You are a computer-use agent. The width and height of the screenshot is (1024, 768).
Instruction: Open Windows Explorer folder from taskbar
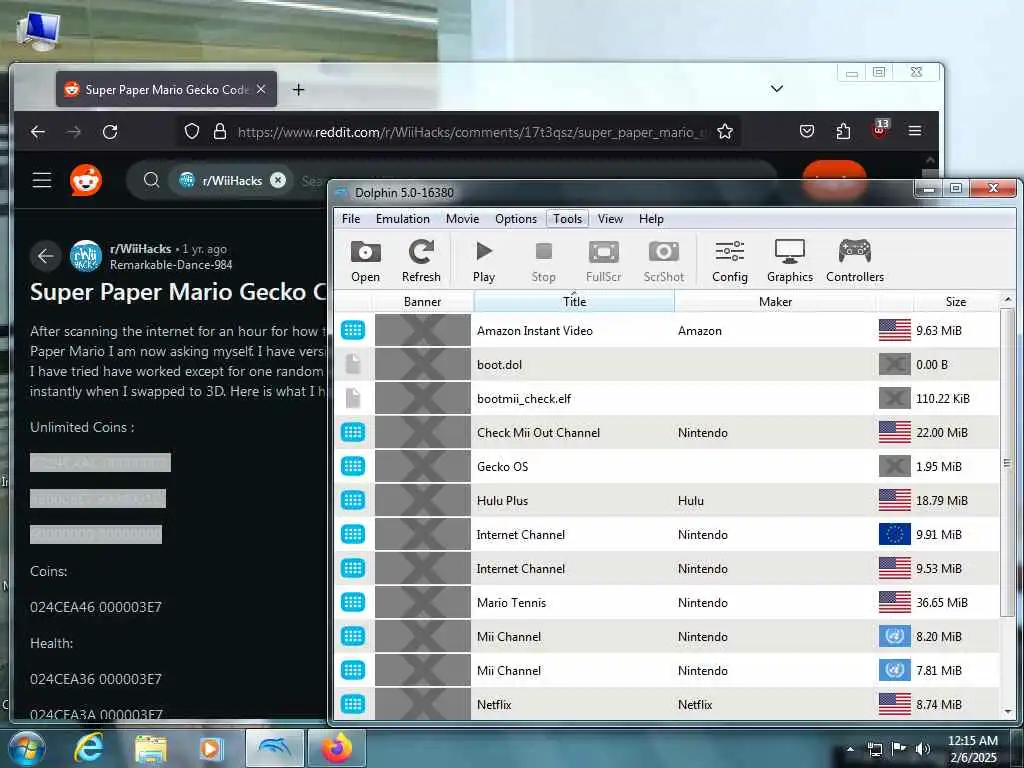click(150, 749)
